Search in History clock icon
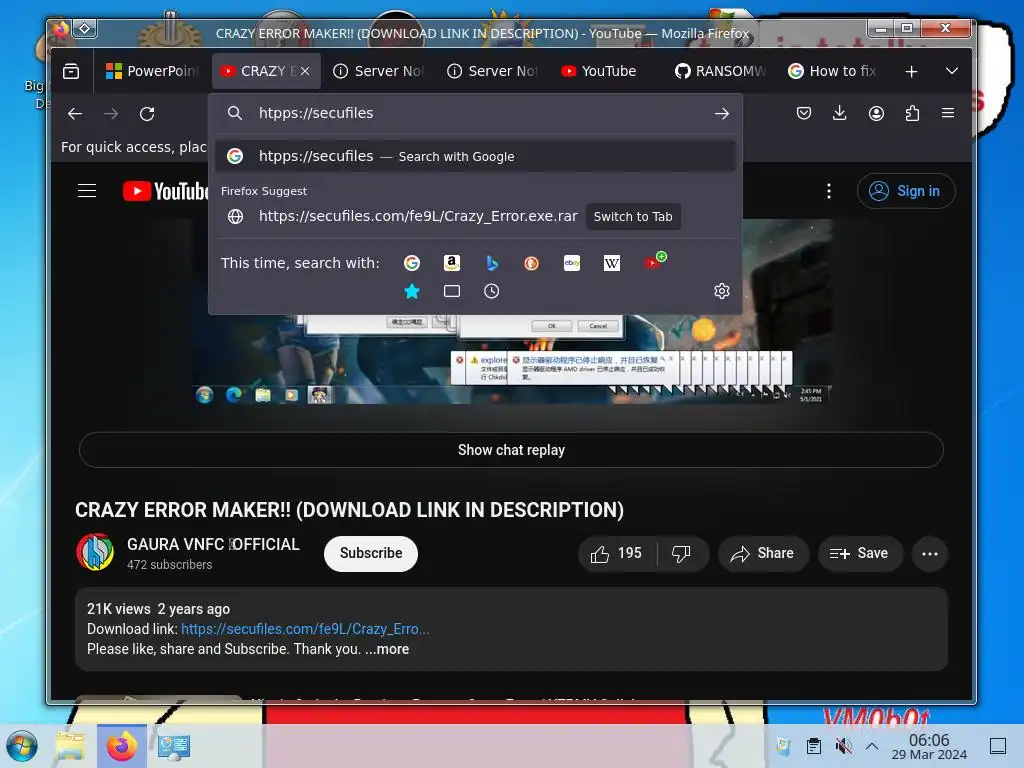The image size is (1024, 768). [492, 291]
